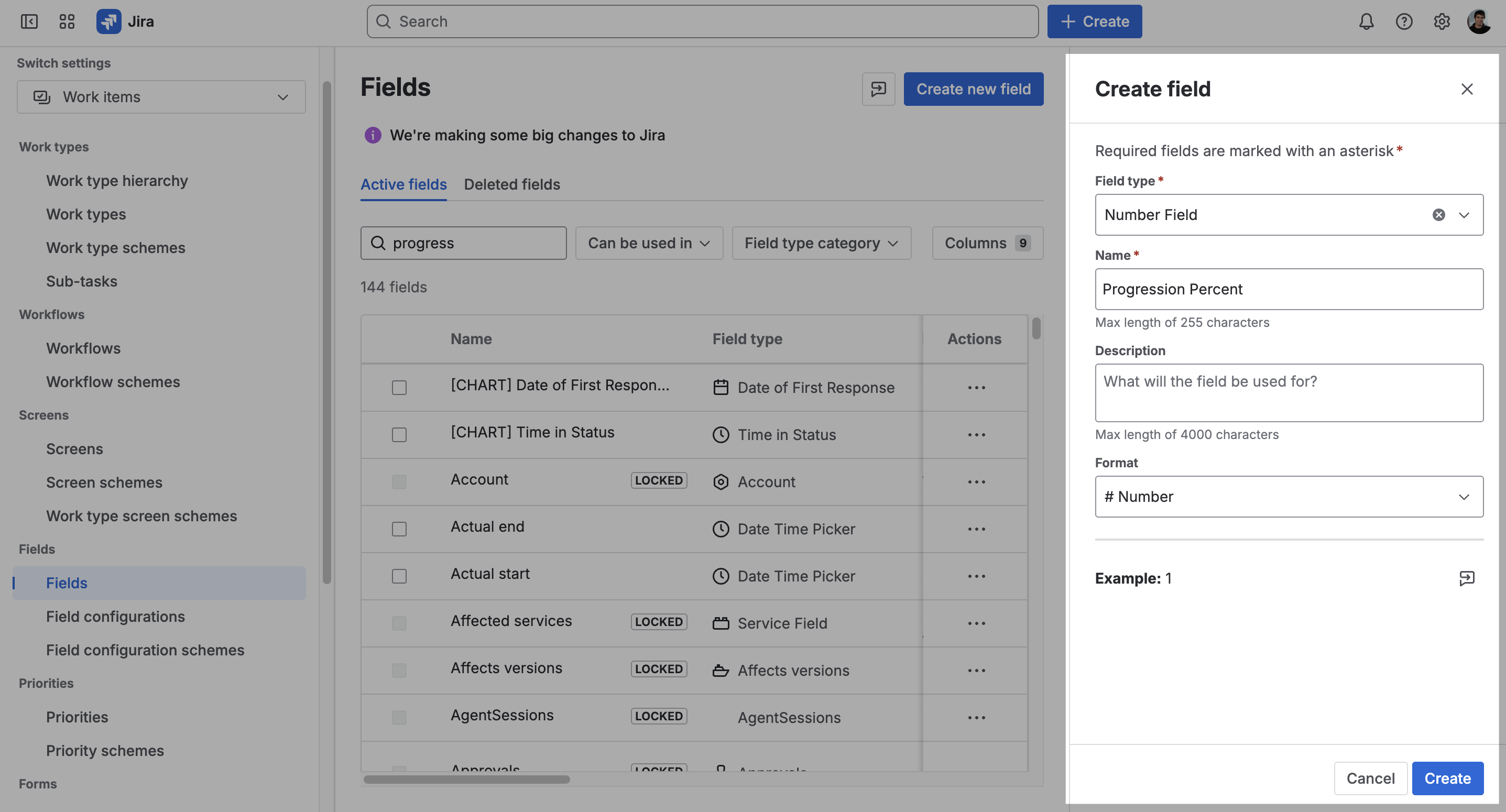Click Cancel in Create field panel
1506x812 pixels.
tap(1370, 778)
